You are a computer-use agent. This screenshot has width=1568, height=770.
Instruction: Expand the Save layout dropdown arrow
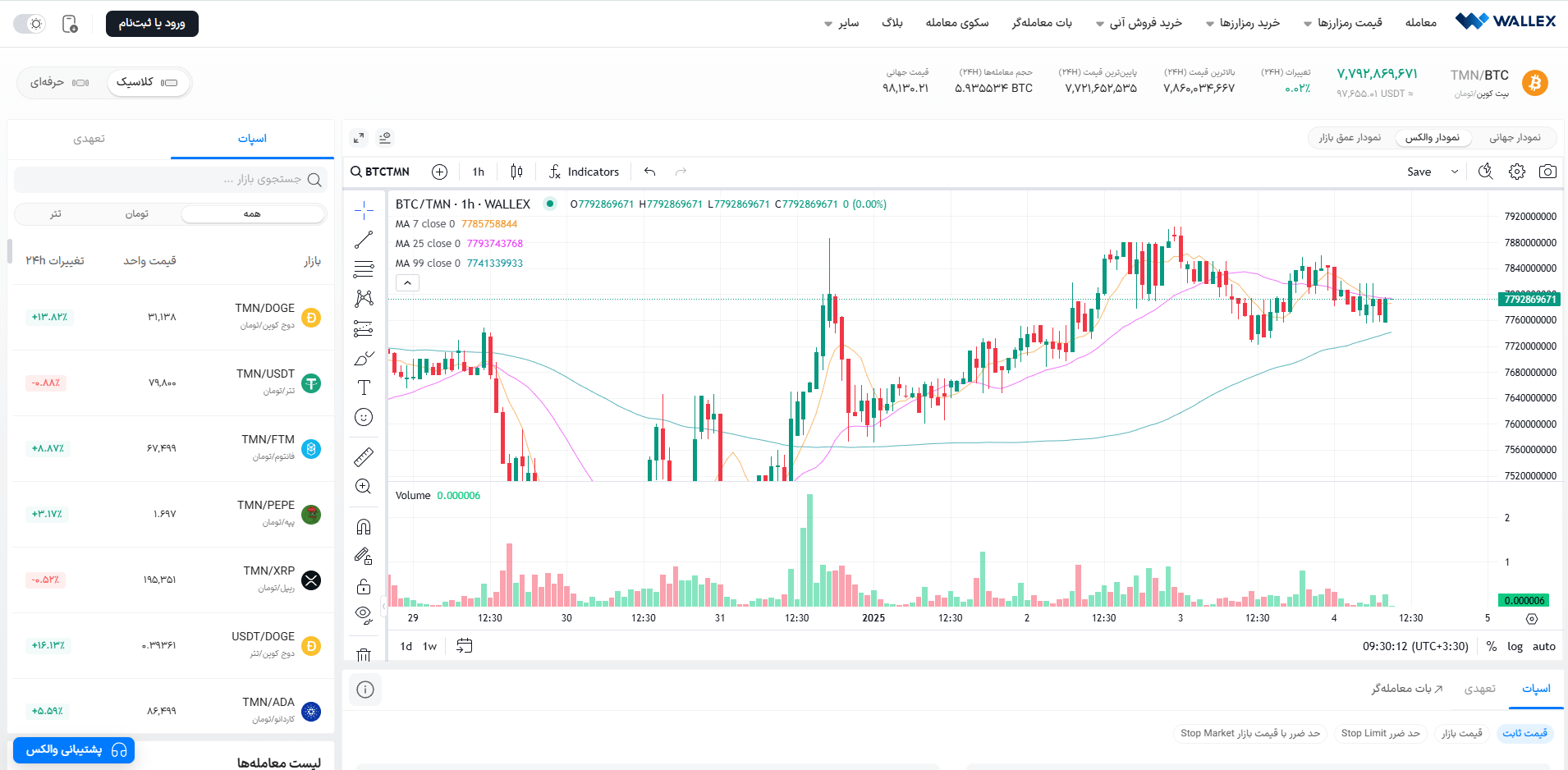click(1455, 172)
